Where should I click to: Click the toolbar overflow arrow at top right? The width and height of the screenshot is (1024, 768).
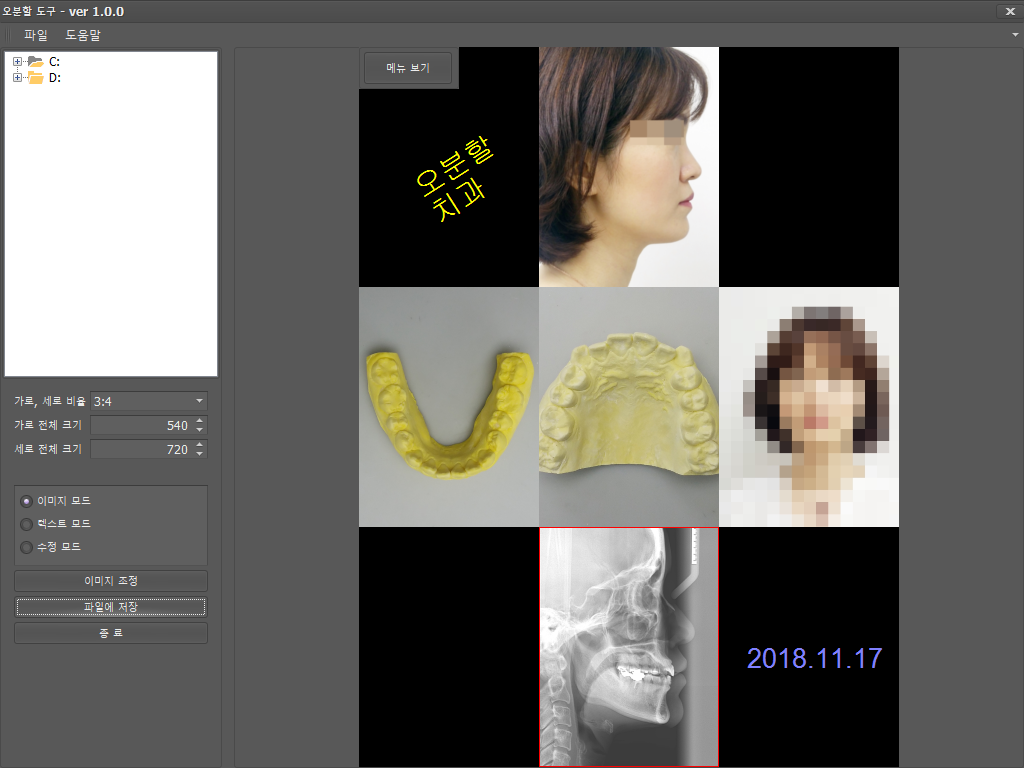(1015, 35)
